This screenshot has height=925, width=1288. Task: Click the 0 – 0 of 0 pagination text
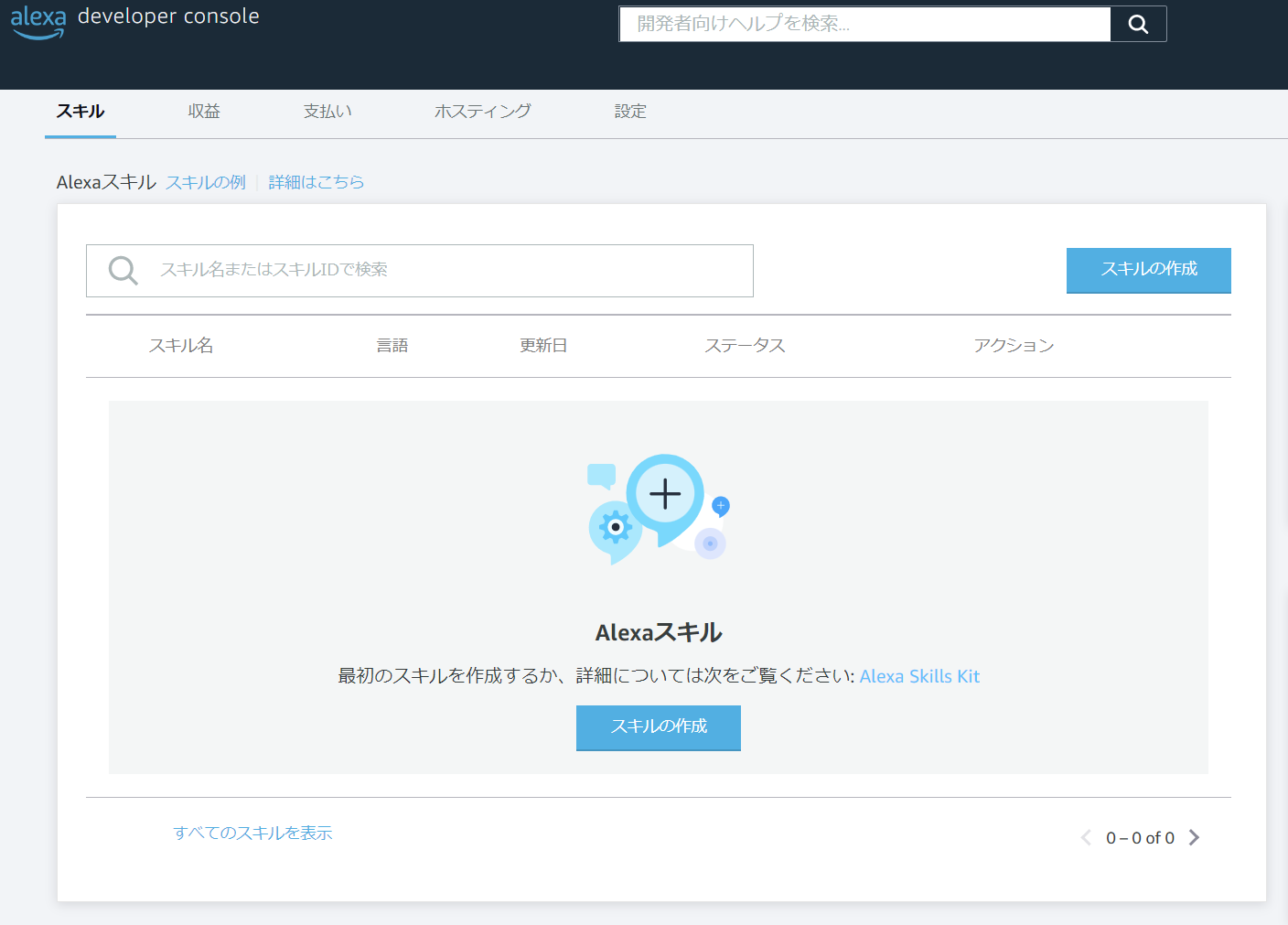click(x=1140, y=838)
